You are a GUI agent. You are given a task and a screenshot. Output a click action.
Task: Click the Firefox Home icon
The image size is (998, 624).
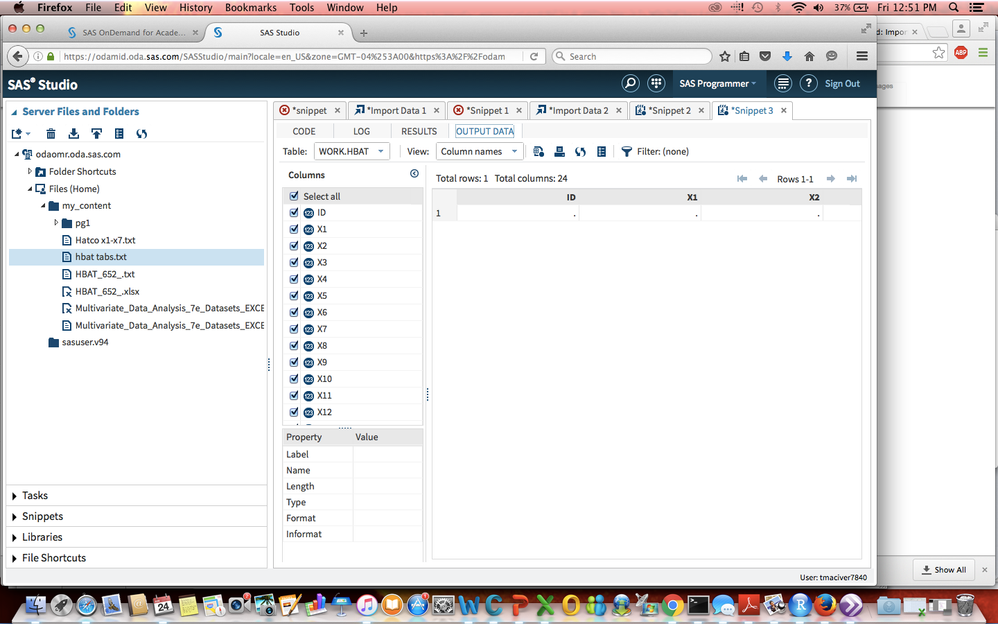coord(809,56)
